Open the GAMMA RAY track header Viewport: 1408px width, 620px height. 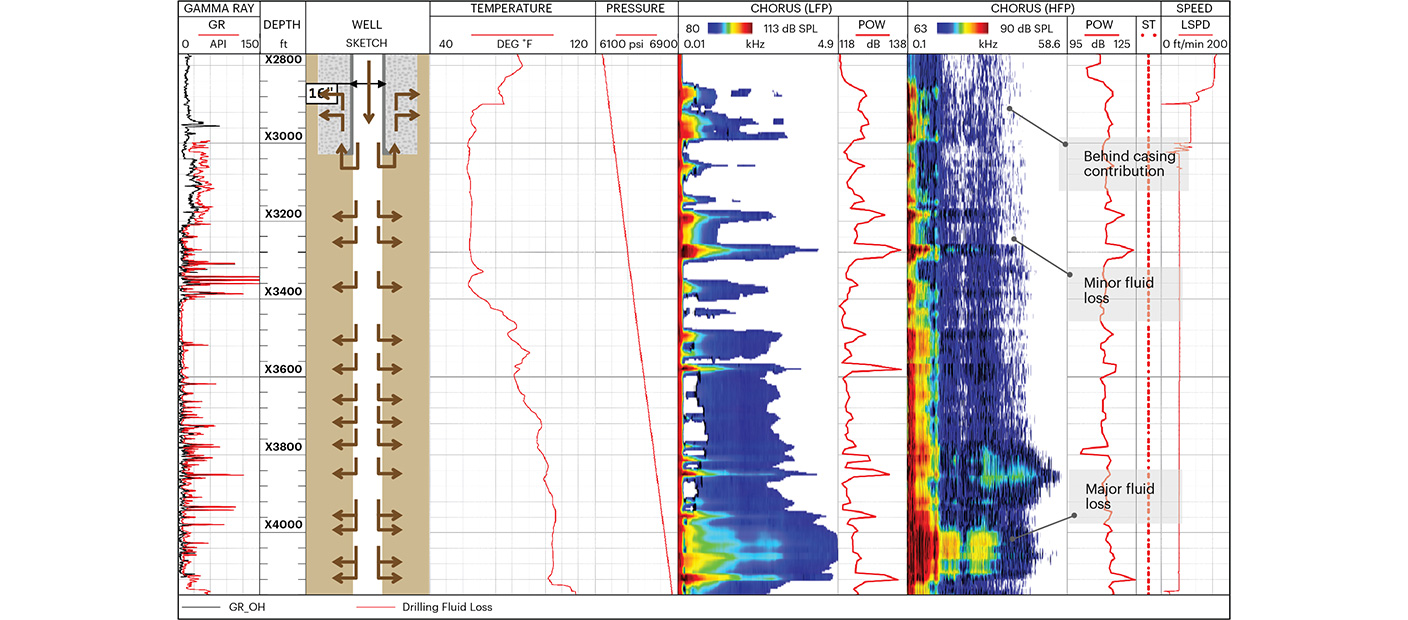[218, 9]
